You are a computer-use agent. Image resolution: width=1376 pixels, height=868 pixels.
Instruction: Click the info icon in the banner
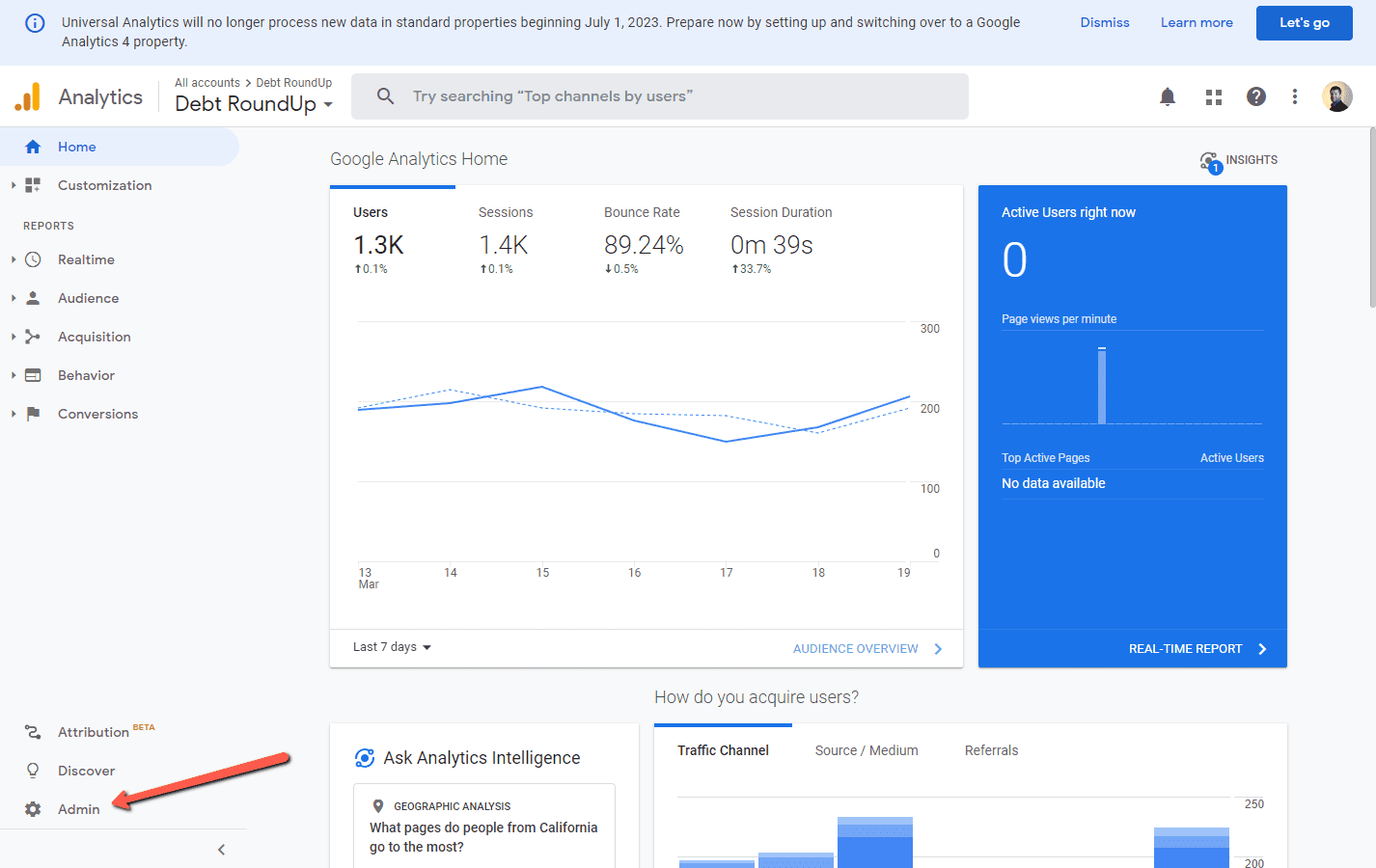(35, 22)
